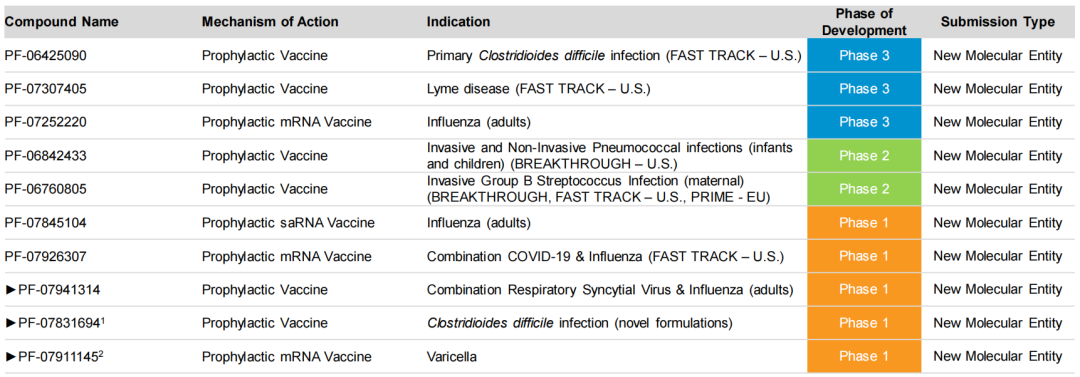
Task: Click New Molecular Entity in the PF-07845104 row
Action: (997, 223)
